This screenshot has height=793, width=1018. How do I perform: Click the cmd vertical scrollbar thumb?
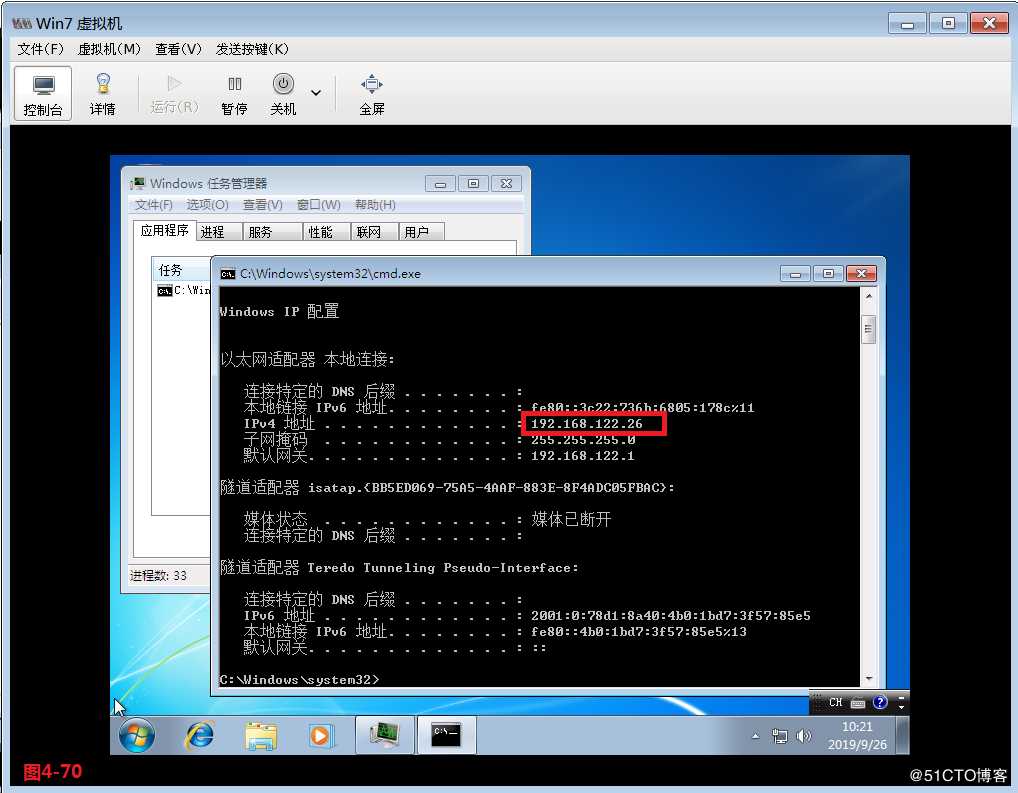(869, 330)
